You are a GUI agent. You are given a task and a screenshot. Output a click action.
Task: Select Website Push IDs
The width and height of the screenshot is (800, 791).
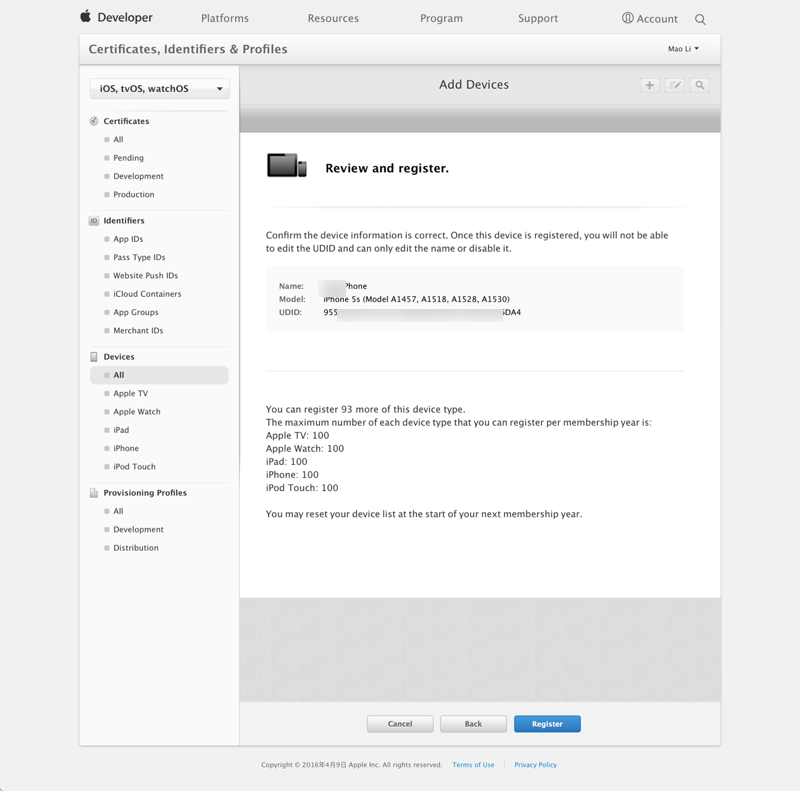[x=145, y=276]
